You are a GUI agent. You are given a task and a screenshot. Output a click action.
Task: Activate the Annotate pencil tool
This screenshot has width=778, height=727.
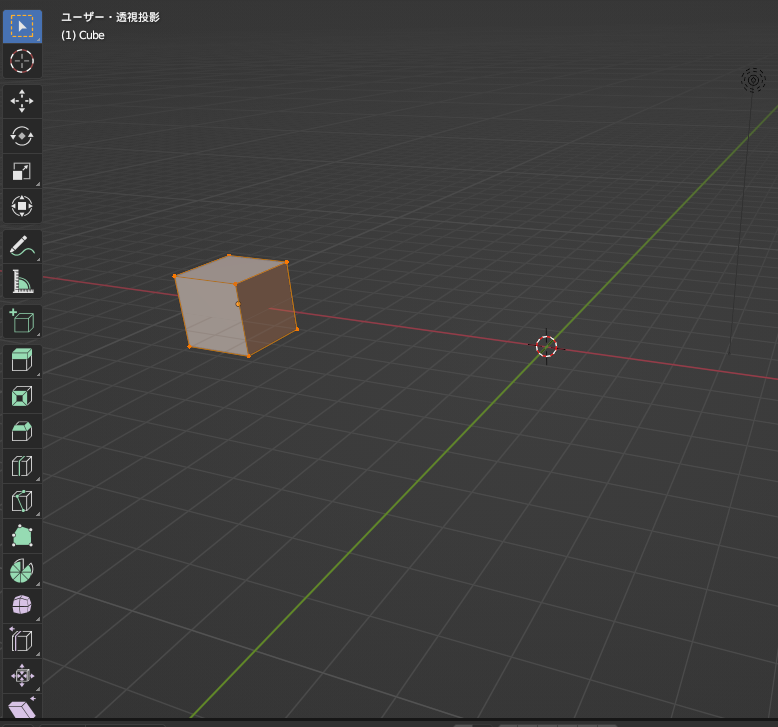click(22, 246)
